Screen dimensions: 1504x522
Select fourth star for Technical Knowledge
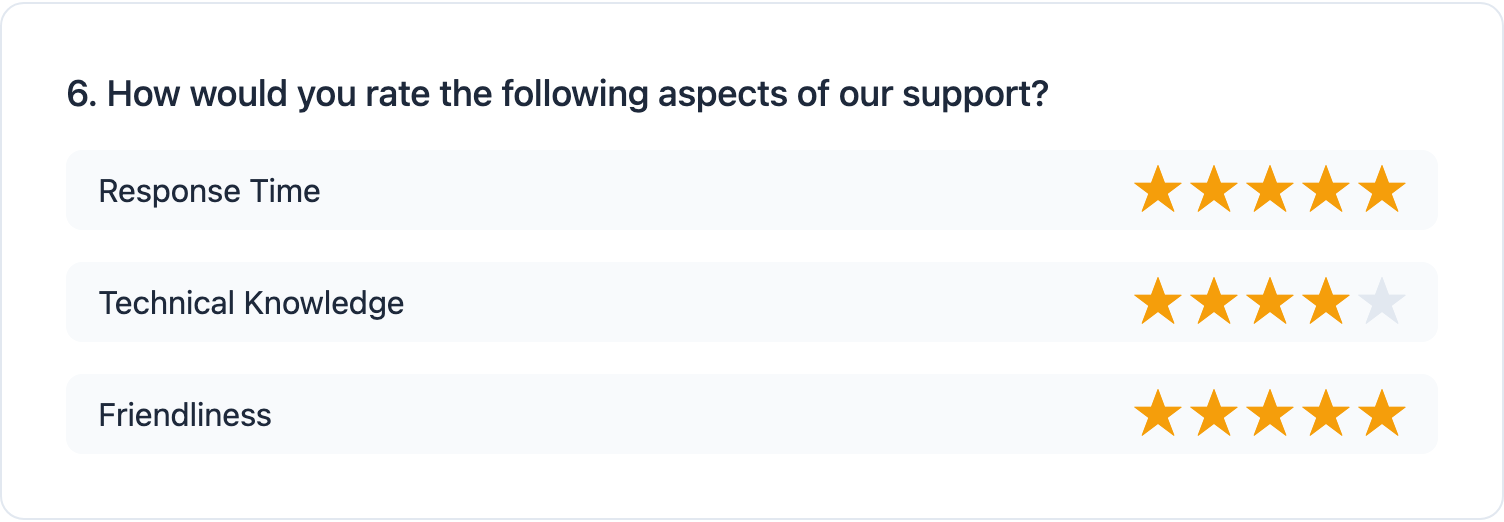(x=1326, y=302)
